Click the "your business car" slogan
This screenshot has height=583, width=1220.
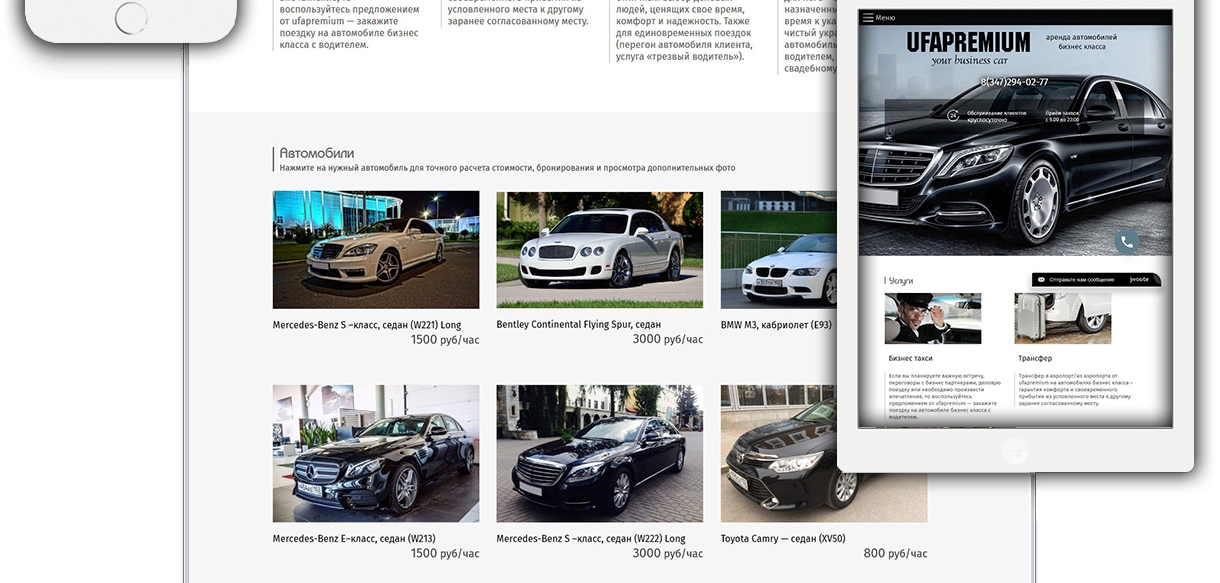(969, 61)
